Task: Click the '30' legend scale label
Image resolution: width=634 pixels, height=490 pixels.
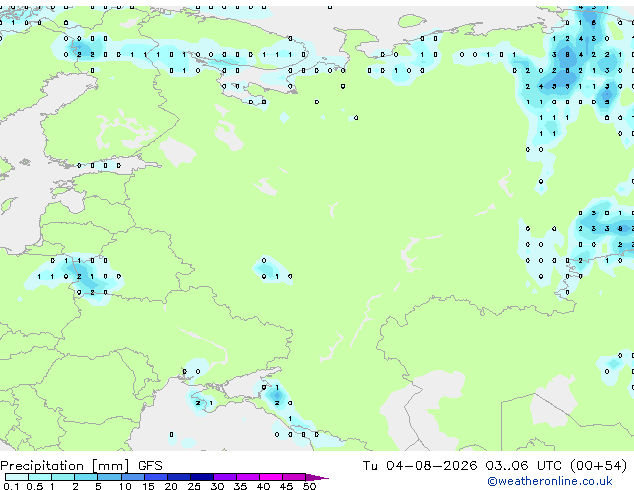Action: [217, 486]
